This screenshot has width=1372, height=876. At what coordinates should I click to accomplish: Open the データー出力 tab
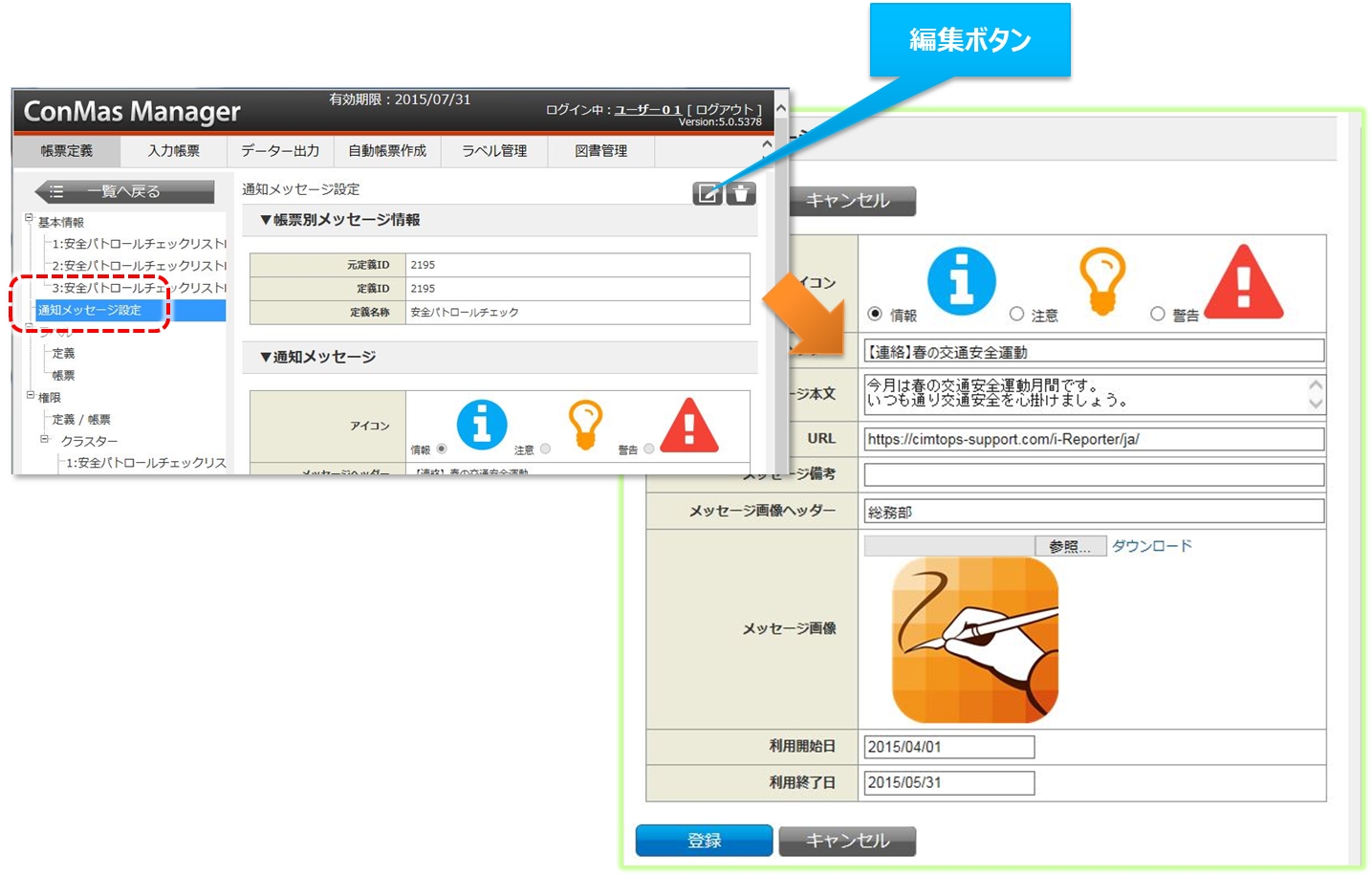(x=280, y=151)
